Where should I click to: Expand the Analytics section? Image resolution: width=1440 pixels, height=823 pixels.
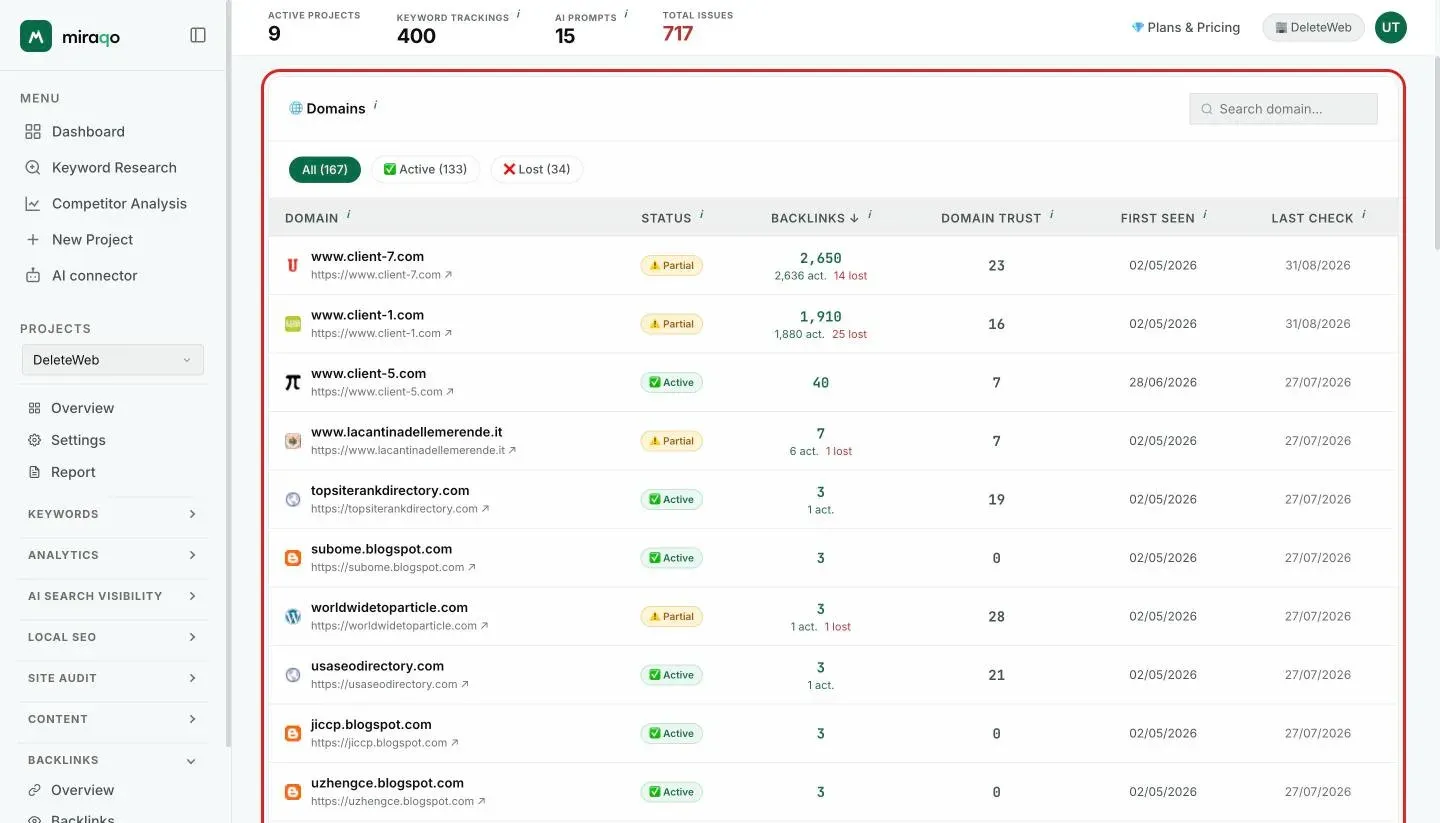tap(112, 555)
